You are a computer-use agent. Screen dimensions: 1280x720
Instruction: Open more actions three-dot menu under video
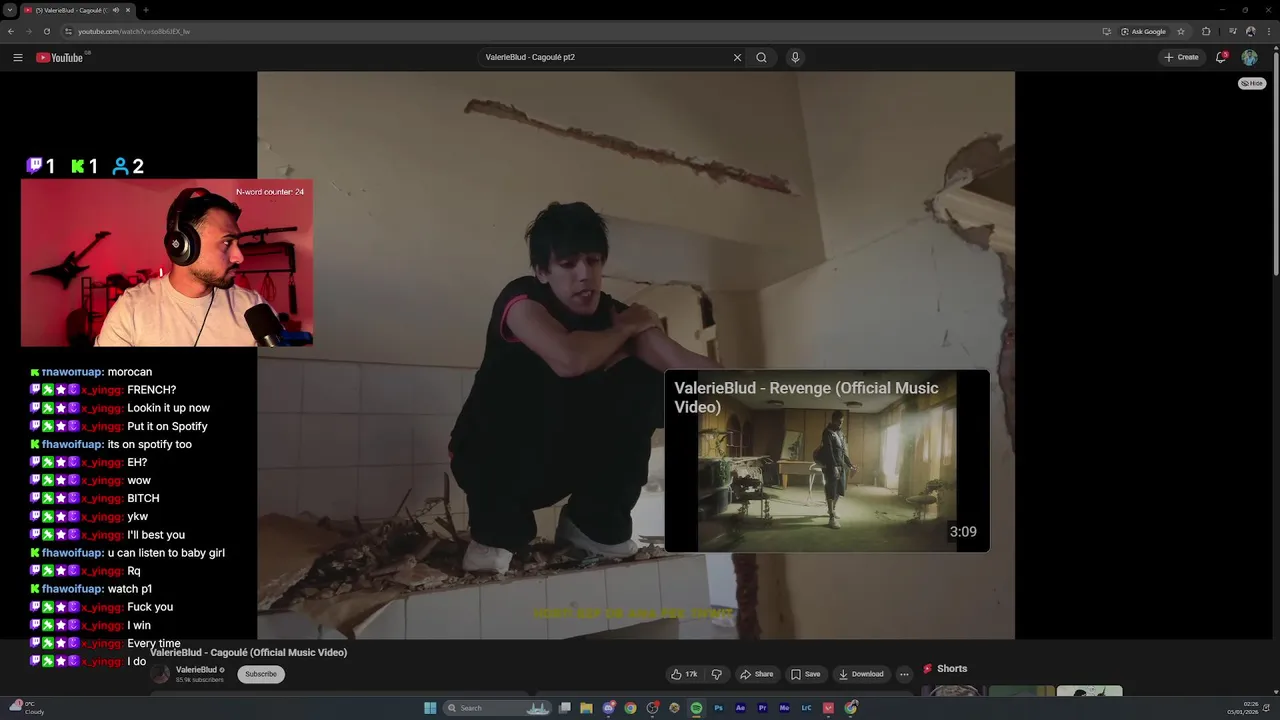(904, 674)
